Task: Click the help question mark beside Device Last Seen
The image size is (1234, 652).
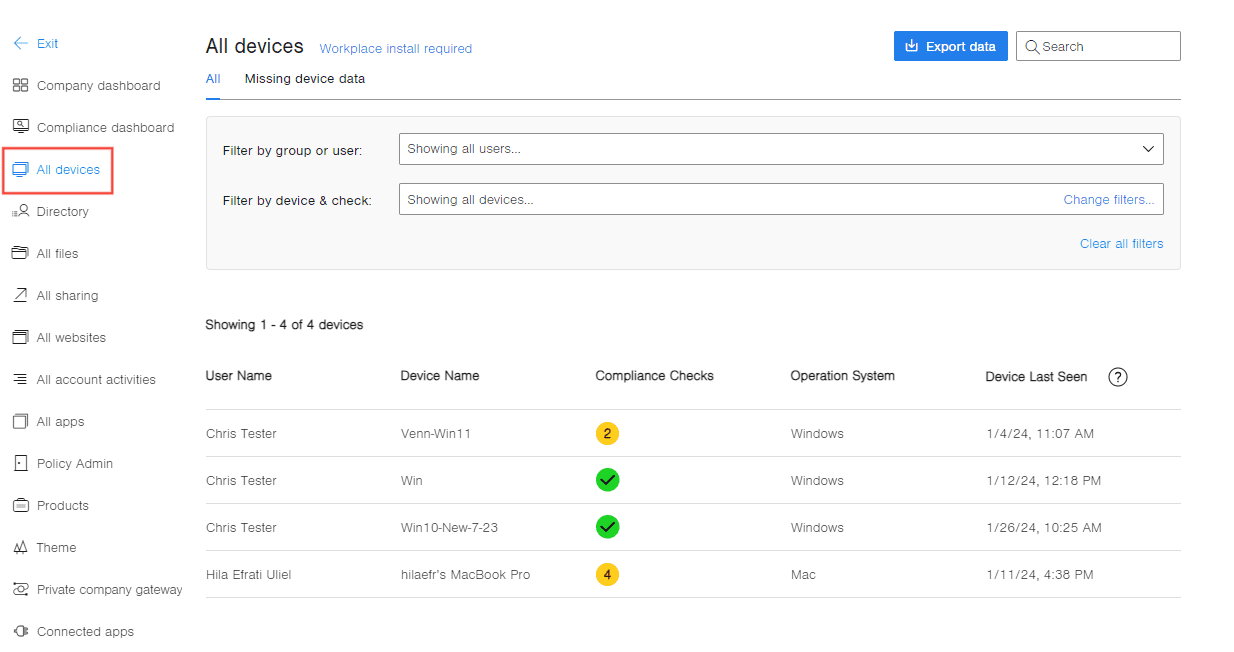Action: (1118, 377)
